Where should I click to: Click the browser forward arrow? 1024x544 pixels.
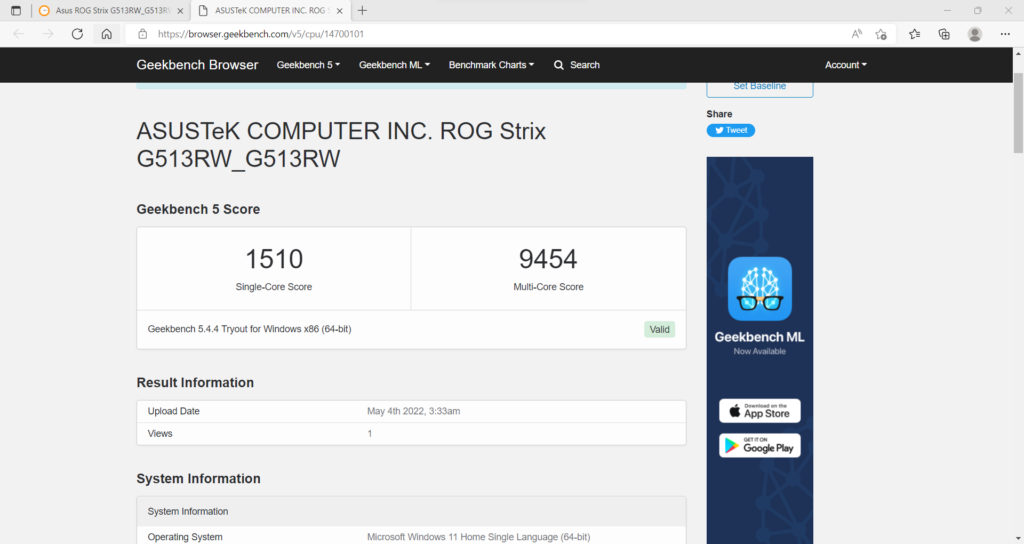[48, 34]
